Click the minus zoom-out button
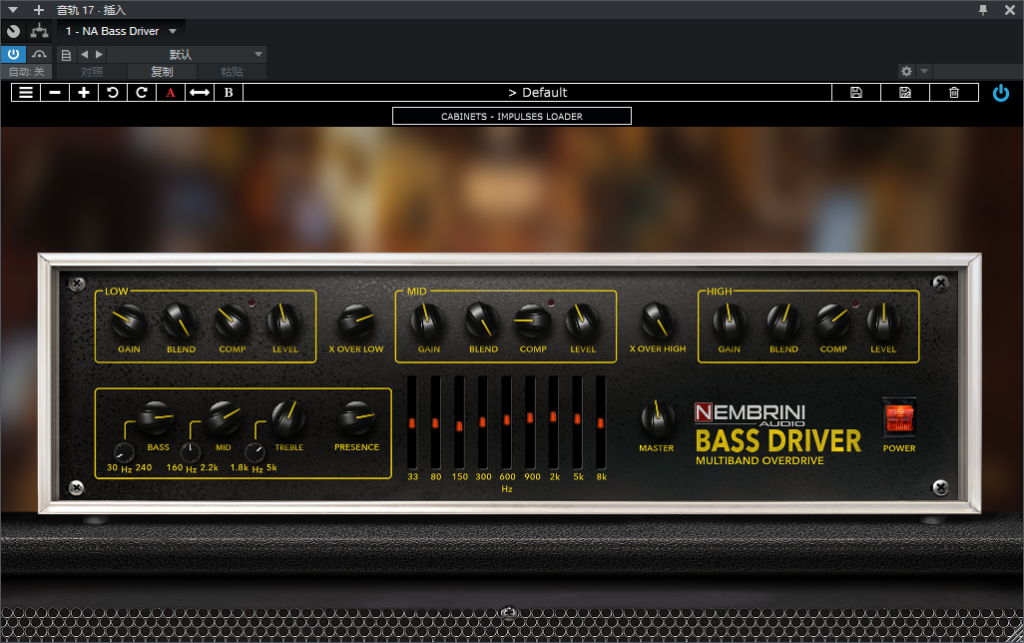The height and width of the screenshot is (643, 1024). [55, 93]
